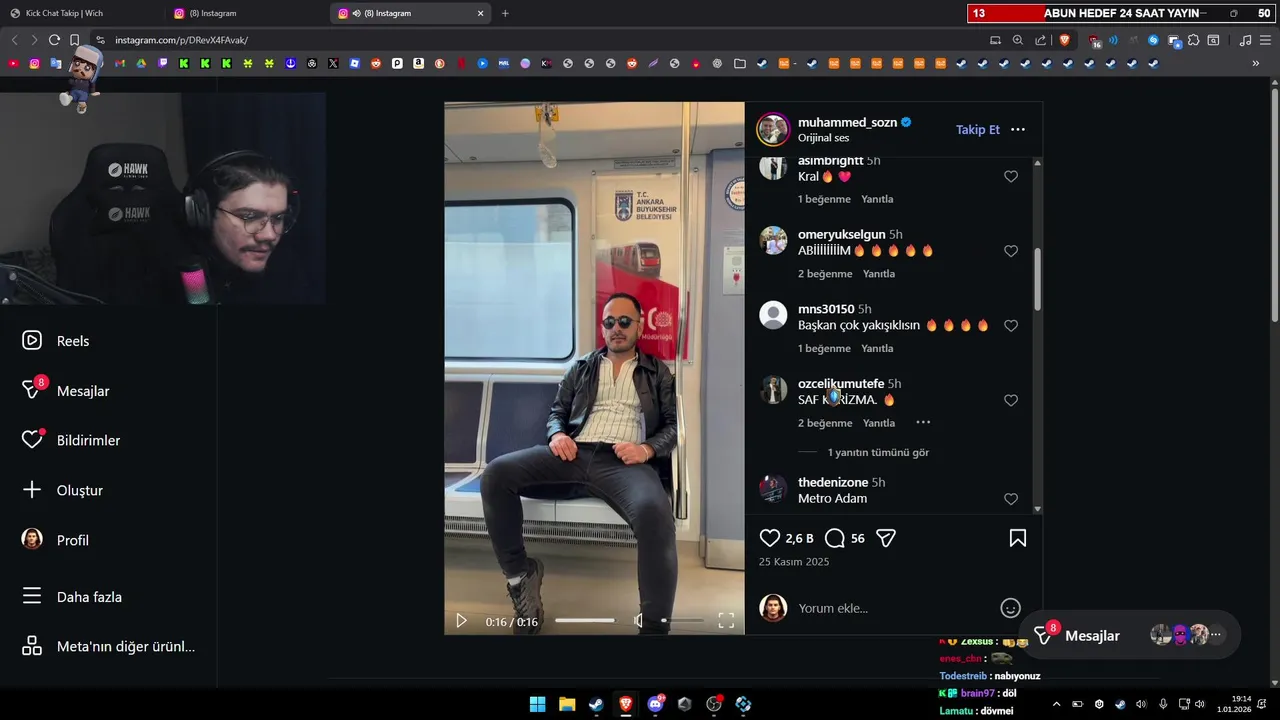The image size is (1280, 720).
Task: Open omeryukselgun's profile link
Action: [841, 234]
